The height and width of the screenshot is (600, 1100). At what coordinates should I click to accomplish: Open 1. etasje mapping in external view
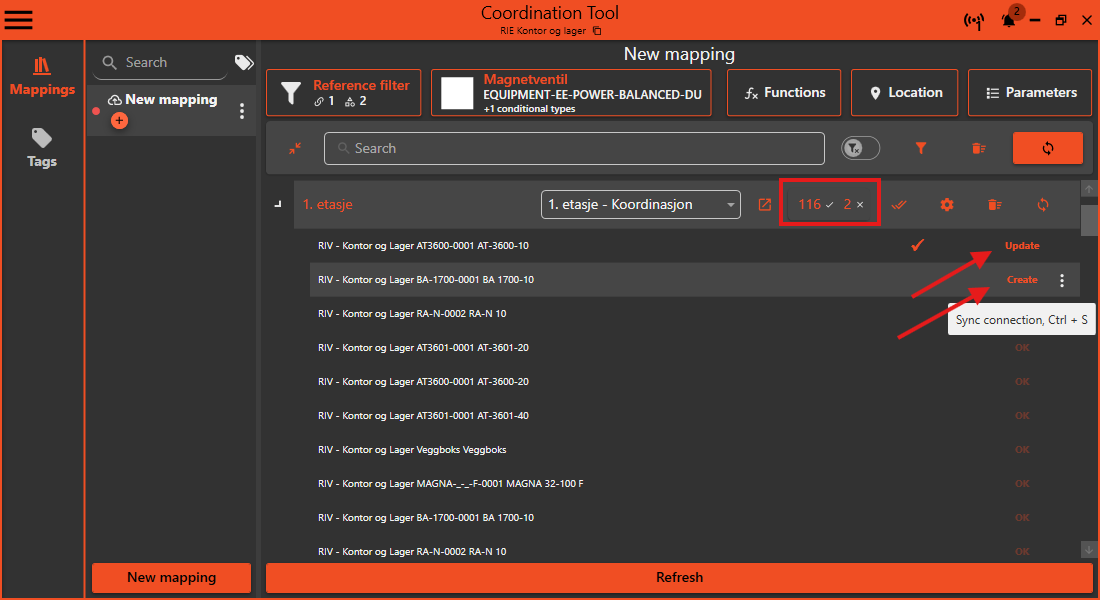(764, 203)
